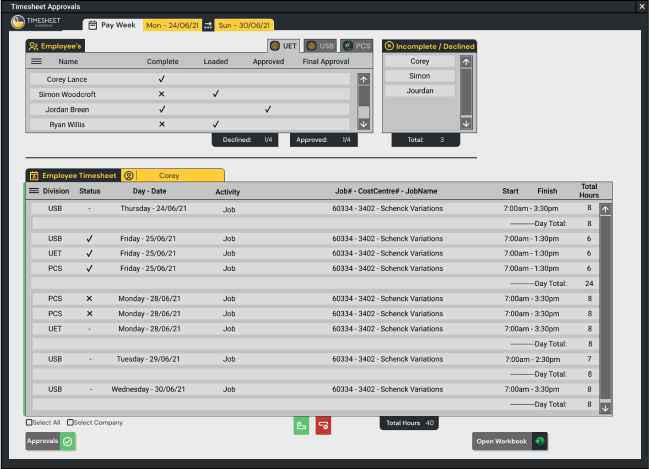Select the PCS company tab

[x=356, y=46]
